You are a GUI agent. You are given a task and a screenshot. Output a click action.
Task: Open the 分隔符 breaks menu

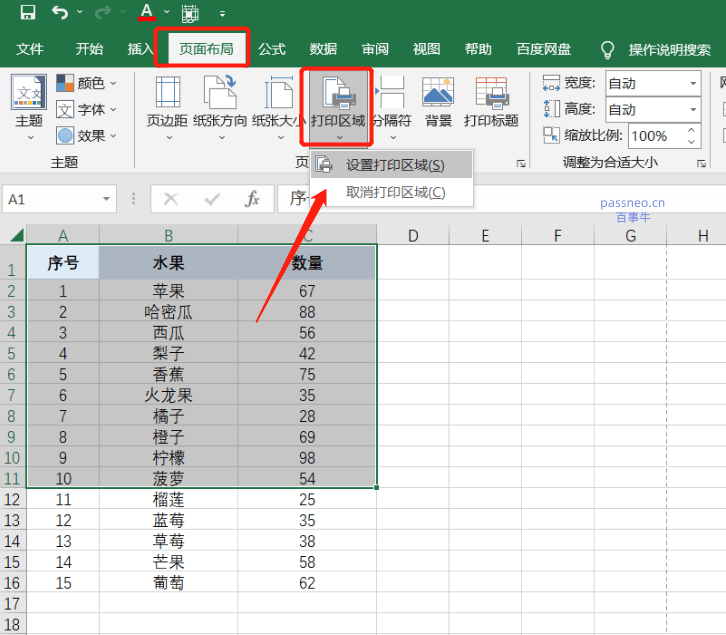392,107
